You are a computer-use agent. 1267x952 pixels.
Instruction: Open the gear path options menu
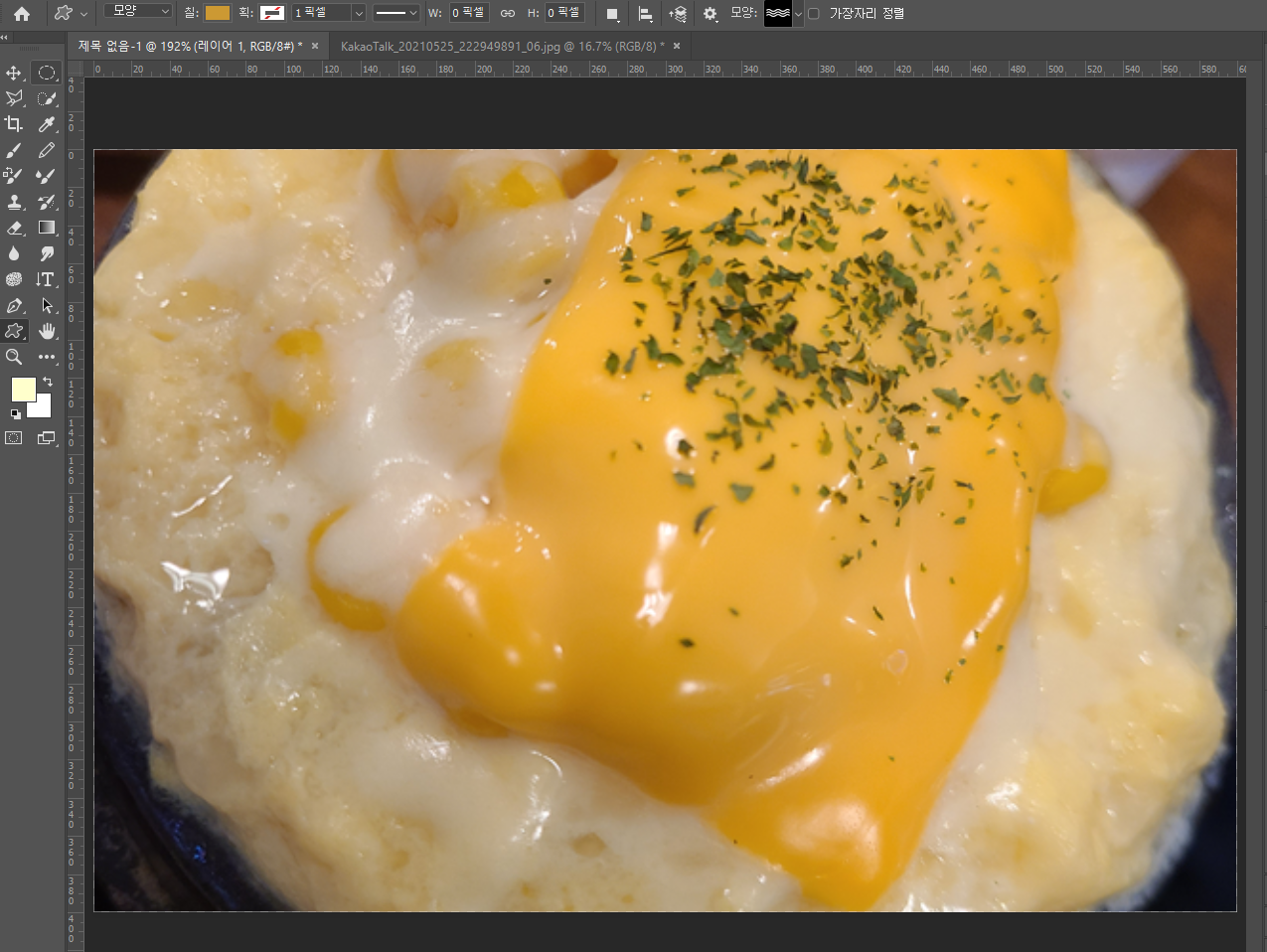[x=710, y=14]
